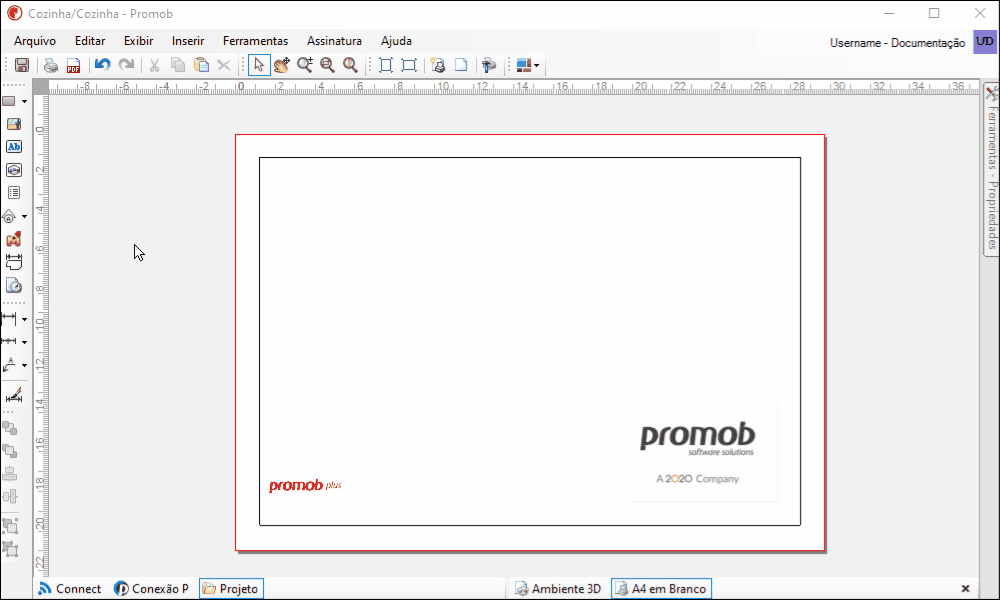Click Username - Documentação account label
Image resolution: width=1000 pixels, height=600 pixels.
coord(897,43)
